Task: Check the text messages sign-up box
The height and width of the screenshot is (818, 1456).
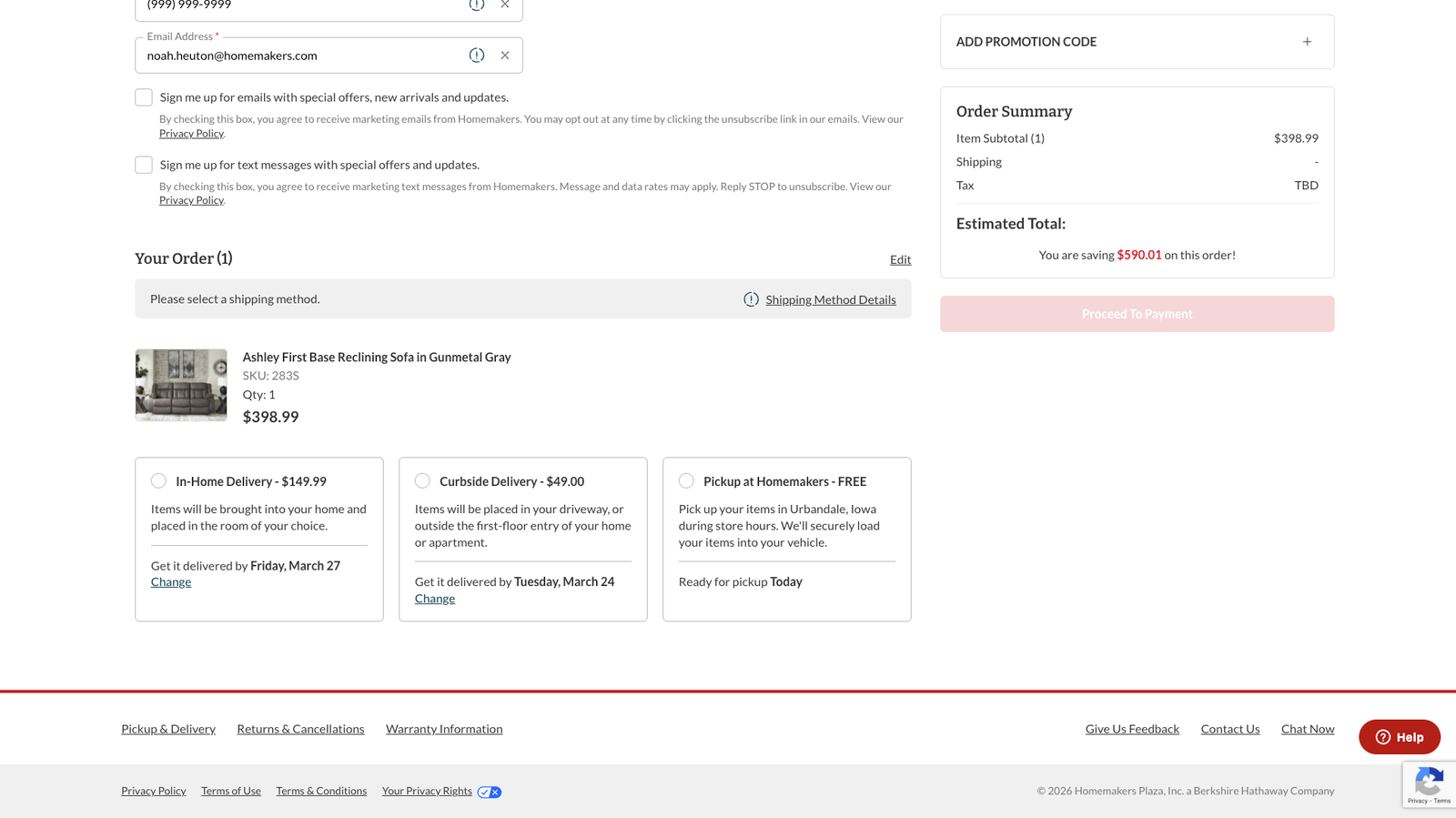Action: pyautogui.click(x=144, y=165)
